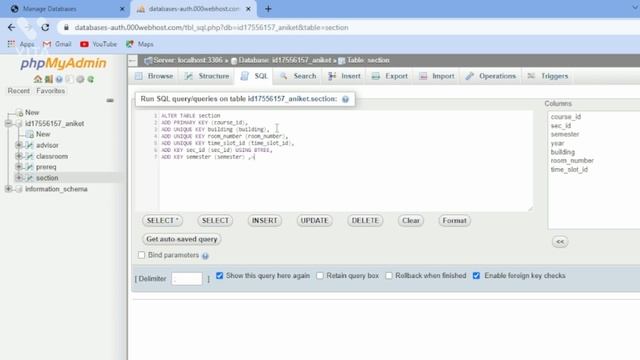Collapse id17556157_aniket database node
Viewport: 640px width, 360px height.
(8, 123)
